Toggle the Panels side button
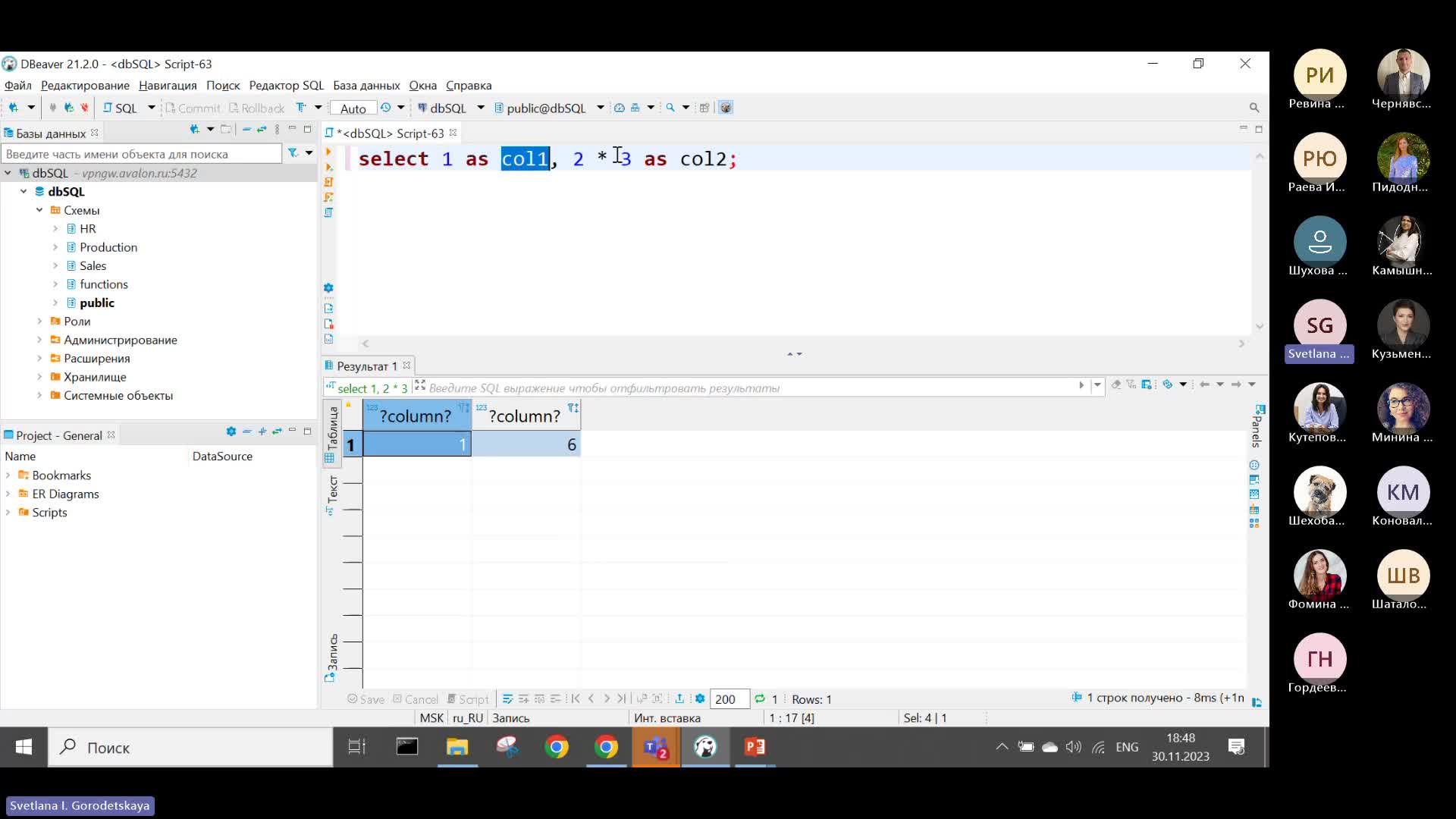The width and height of the screenshot is (1456, 819). 1257,425
